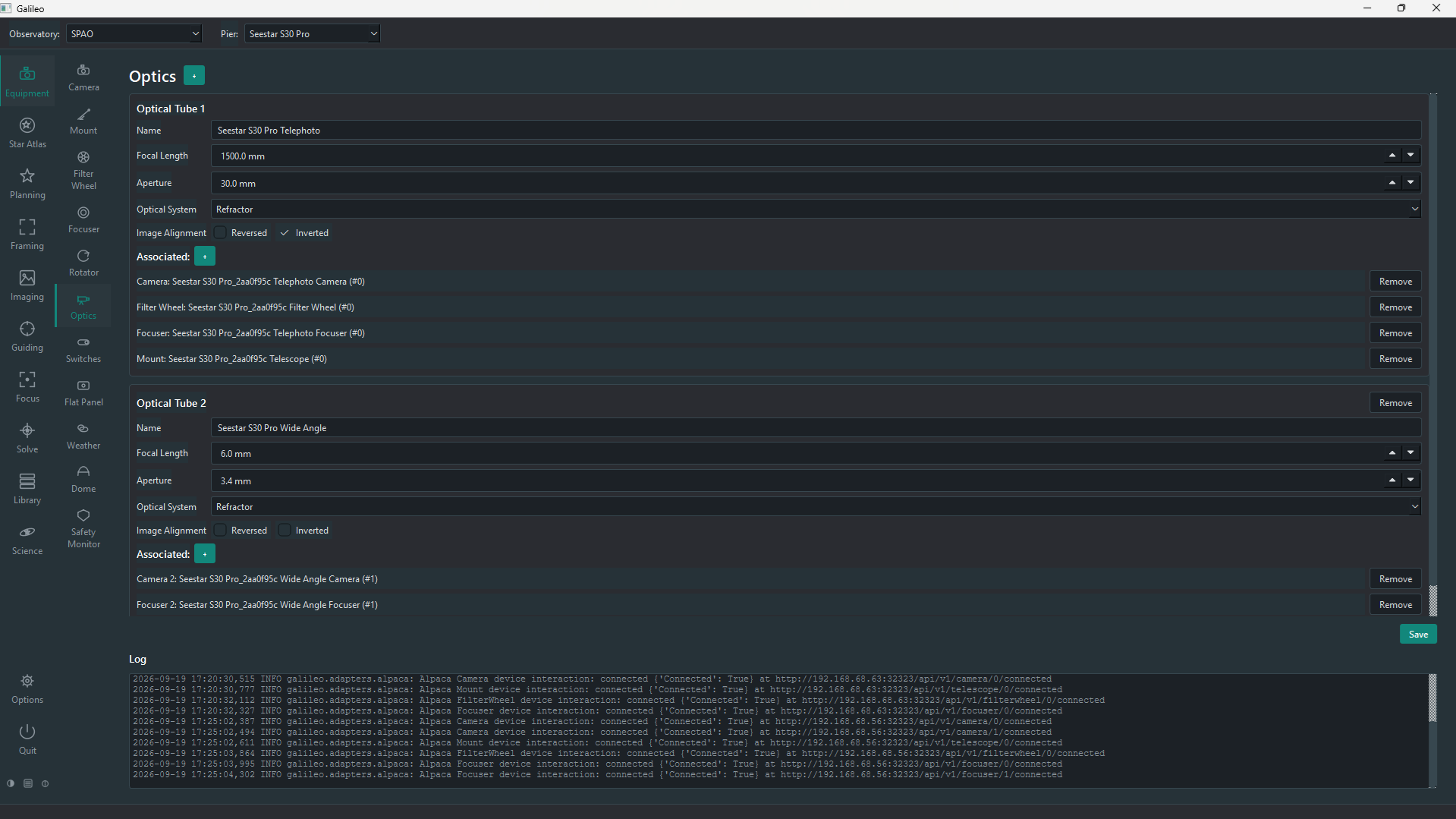Open the Library section
Image resolution: width=1456 pixels, height=819 pixels.
pyautogui.click(x=27, y=489)
